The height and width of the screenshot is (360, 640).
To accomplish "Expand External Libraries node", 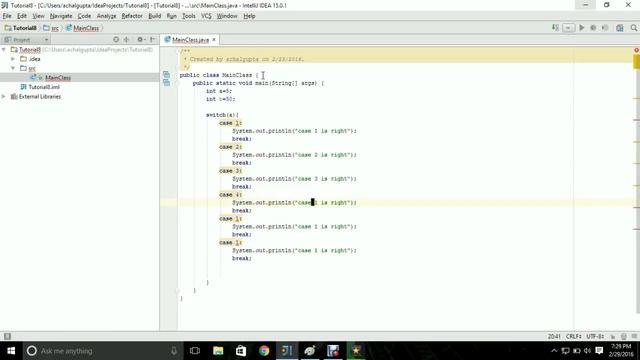I will point(4,96).
